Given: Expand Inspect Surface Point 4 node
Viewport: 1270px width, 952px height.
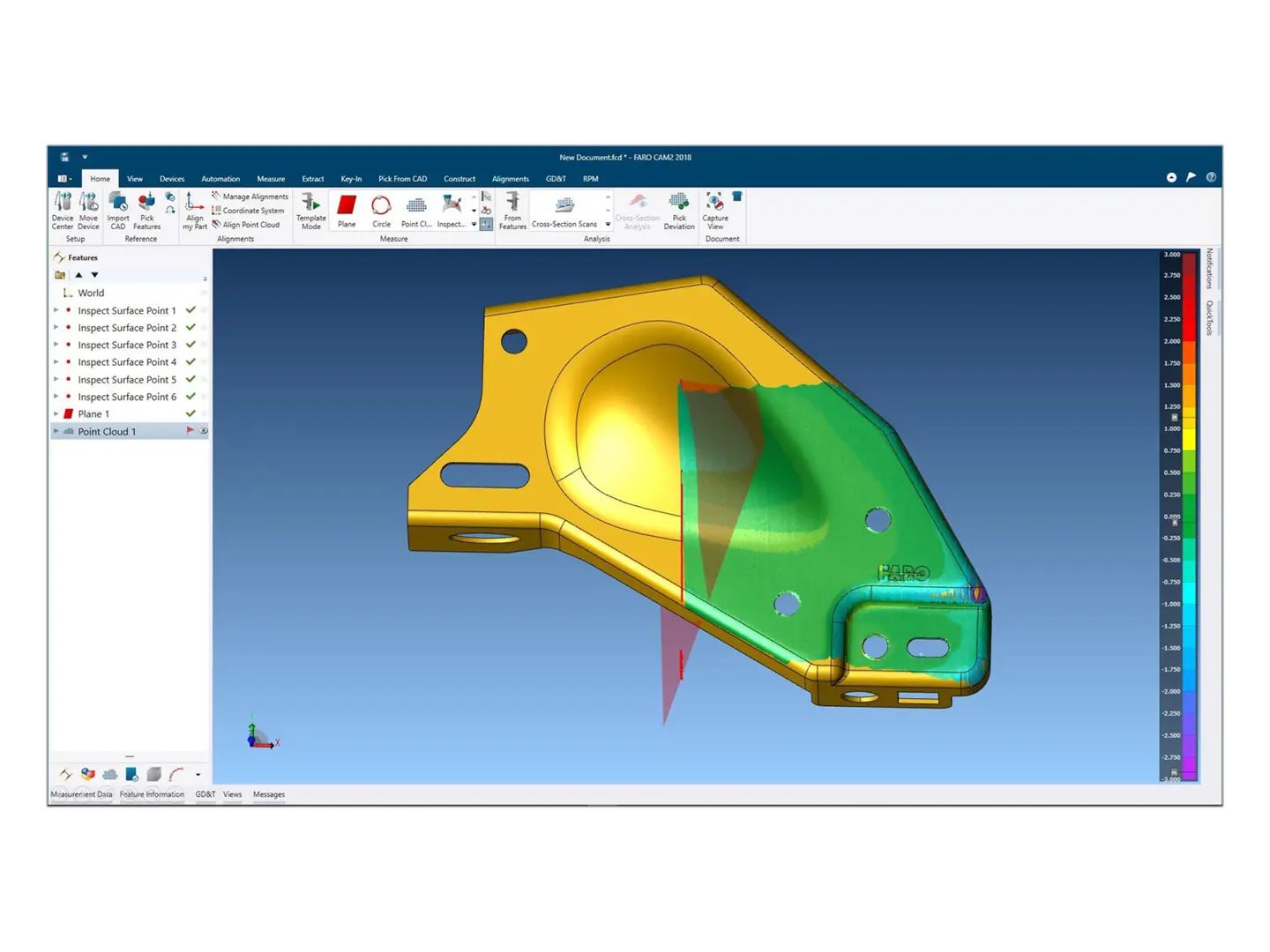Looking at the screenshot, I should coord(56,361).
